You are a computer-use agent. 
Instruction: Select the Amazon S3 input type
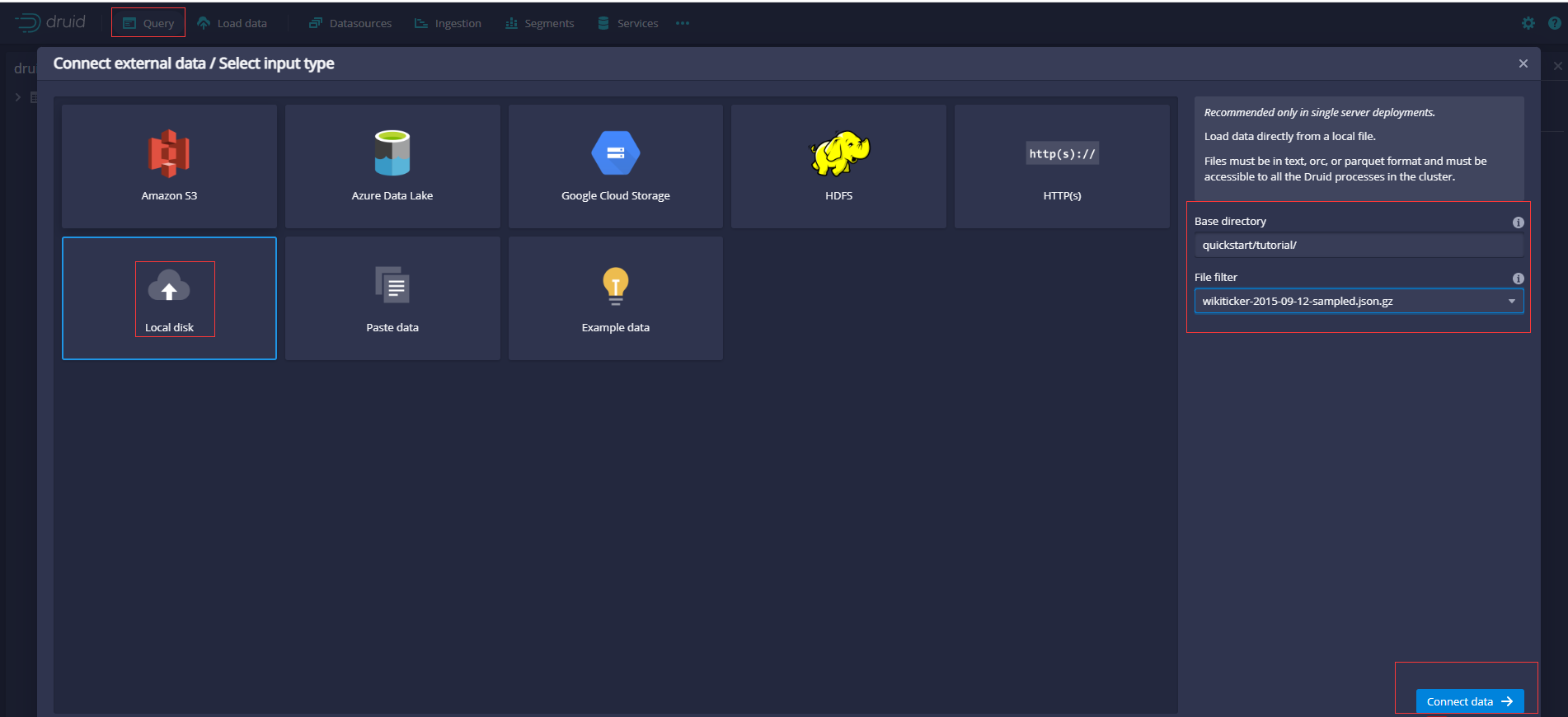(x=169, y=166)
